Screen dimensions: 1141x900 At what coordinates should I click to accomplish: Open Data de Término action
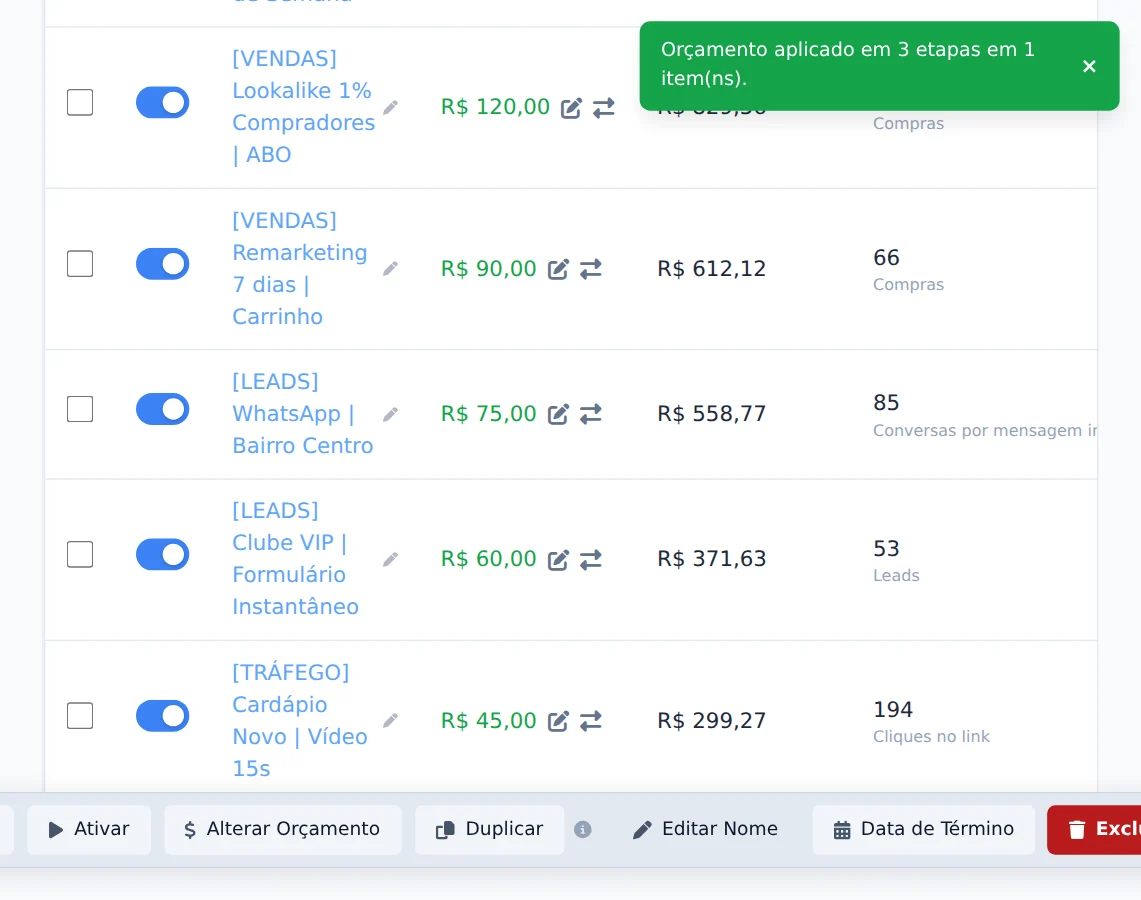coord(923,829)
